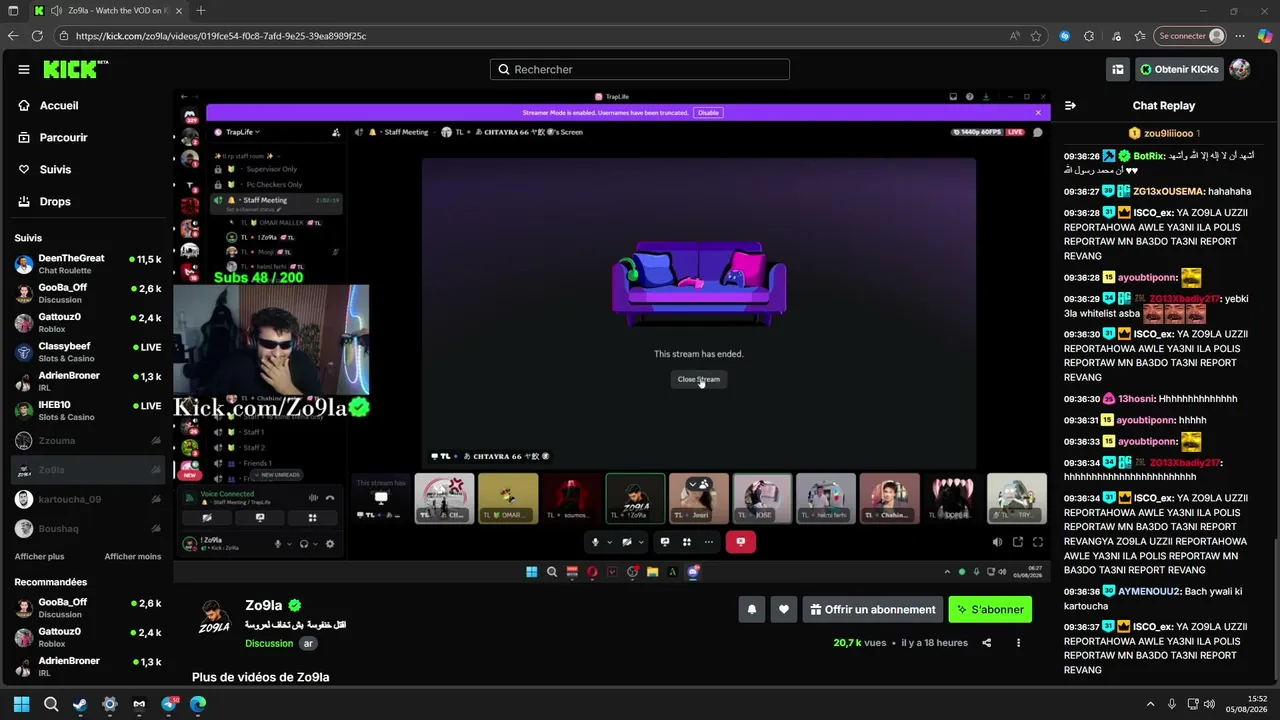The width and height of the screenshot is (1280, 720).
Task: Click Se connecter in browser toolbar
Action: 1190,36
